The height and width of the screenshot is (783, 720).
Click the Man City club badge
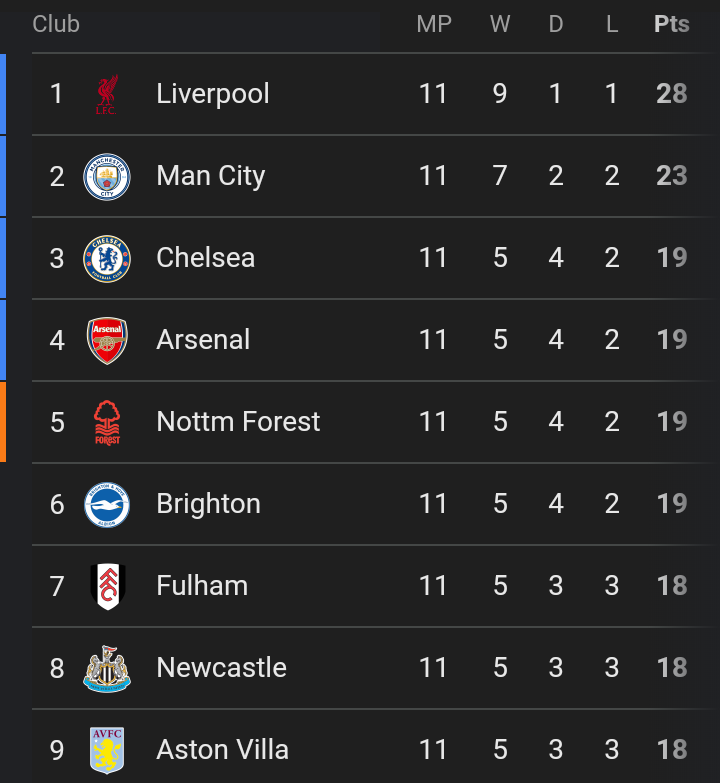click(x=107, y=176)
